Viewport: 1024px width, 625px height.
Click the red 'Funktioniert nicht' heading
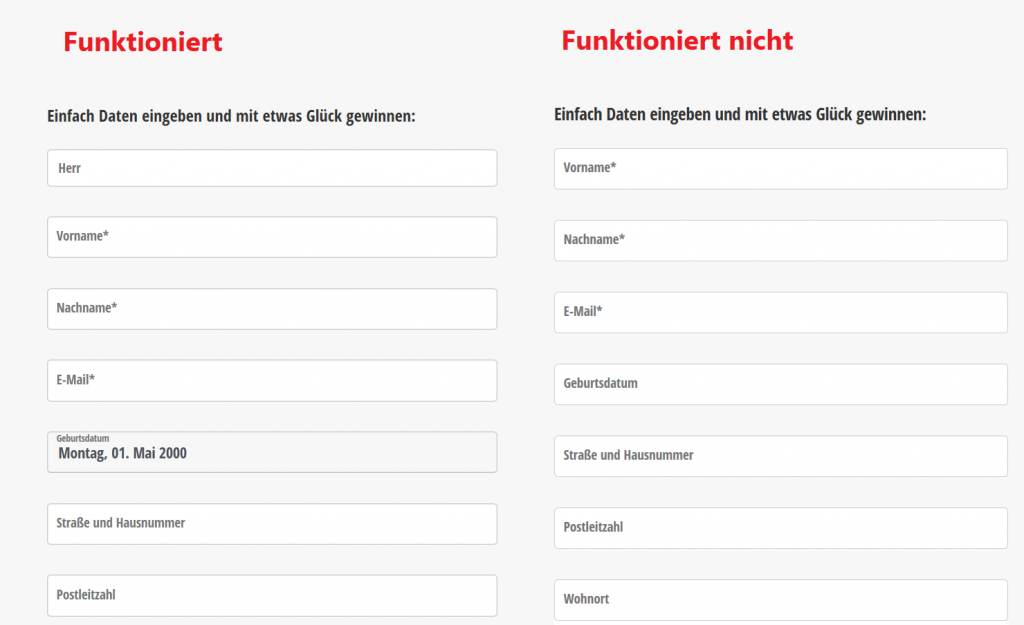pyautogui.click(x=677, y=40)
